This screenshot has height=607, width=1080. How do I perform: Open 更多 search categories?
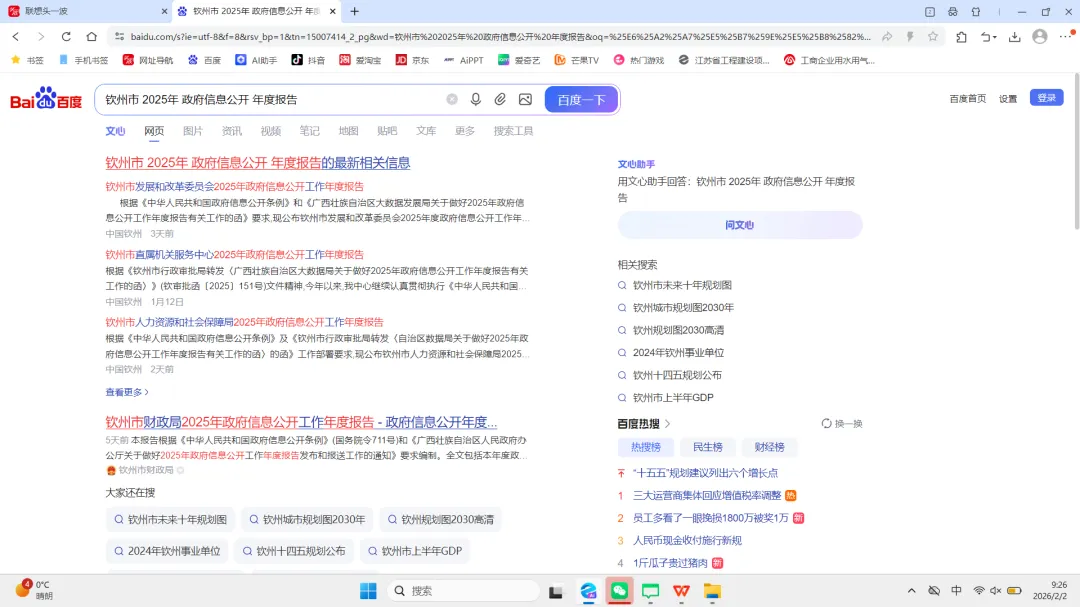[x=465, y=131]
